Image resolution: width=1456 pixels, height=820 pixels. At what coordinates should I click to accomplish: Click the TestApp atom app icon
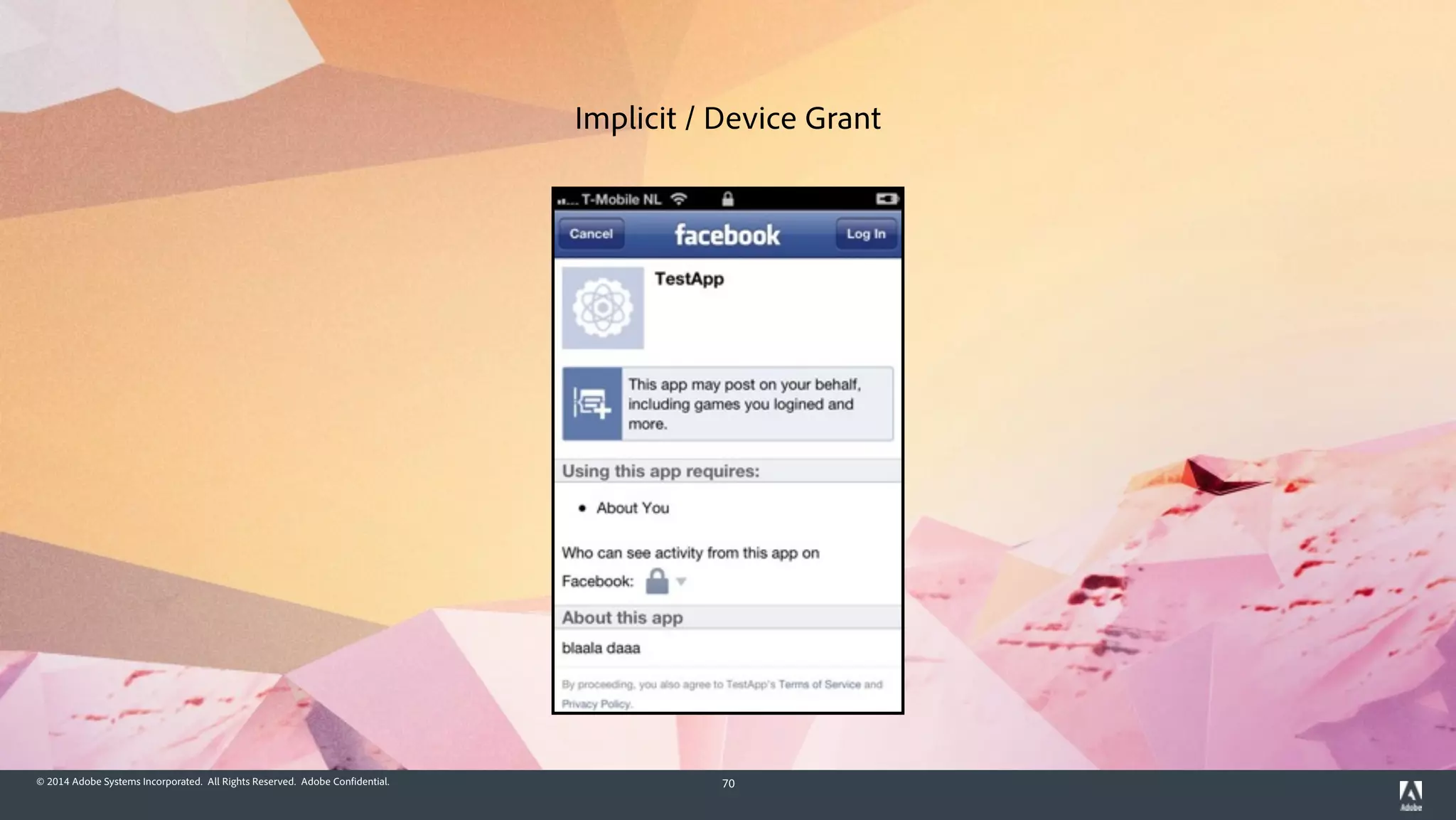click(603, 308)
